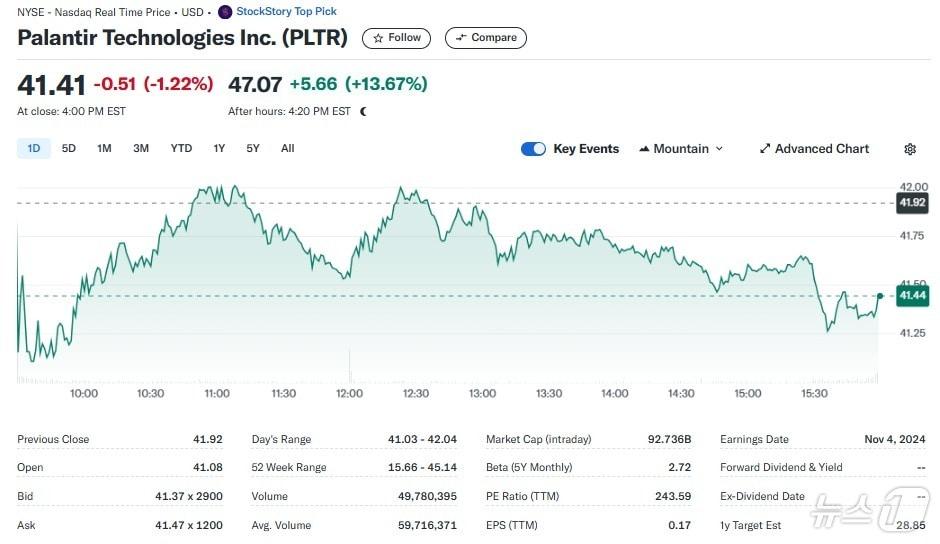Screen dimensions: 940x544
Task: Click the 41.92 previous close label
Action: (912, 203)
